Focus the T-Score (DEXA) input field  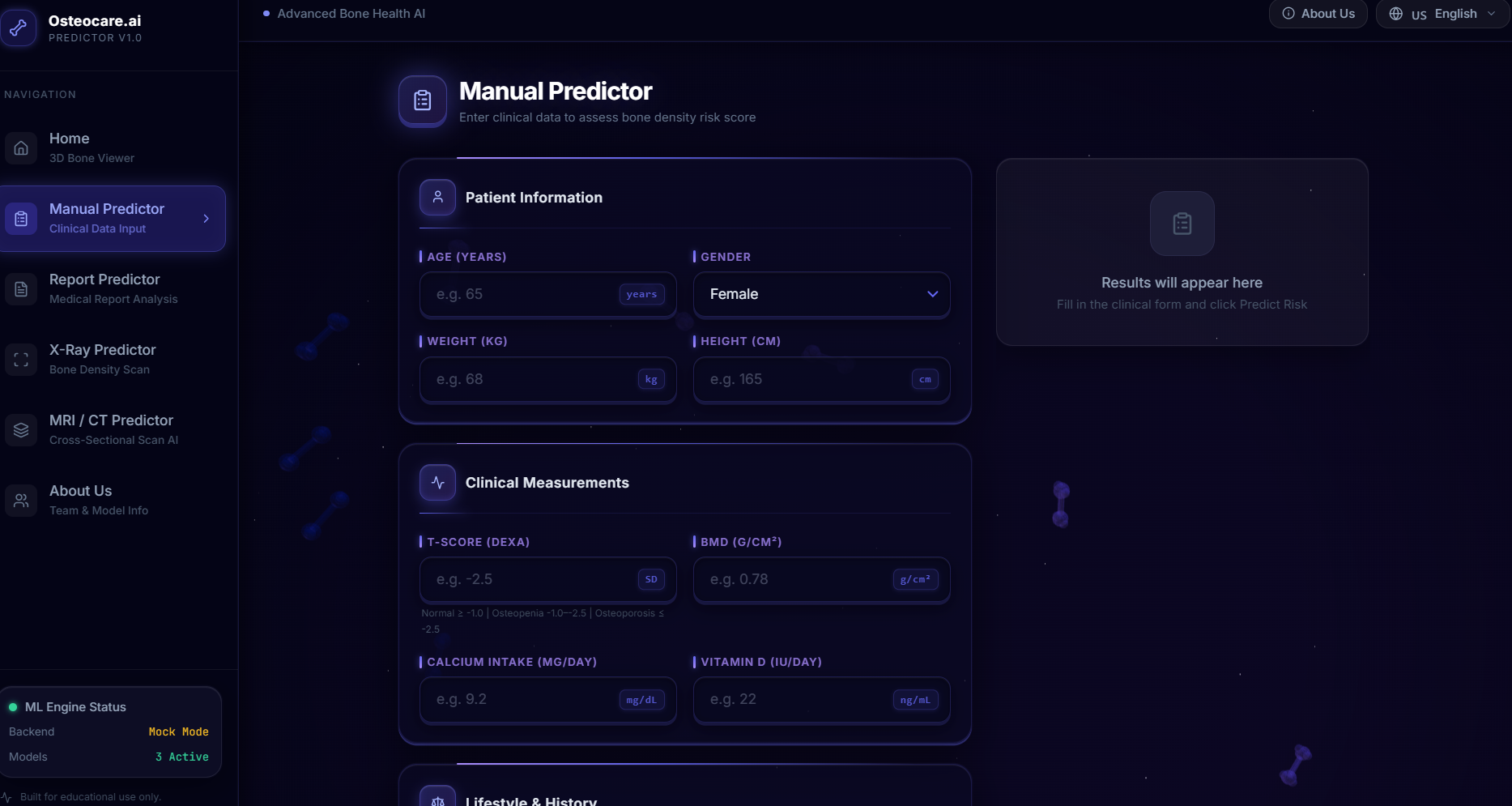coord(548,579)
